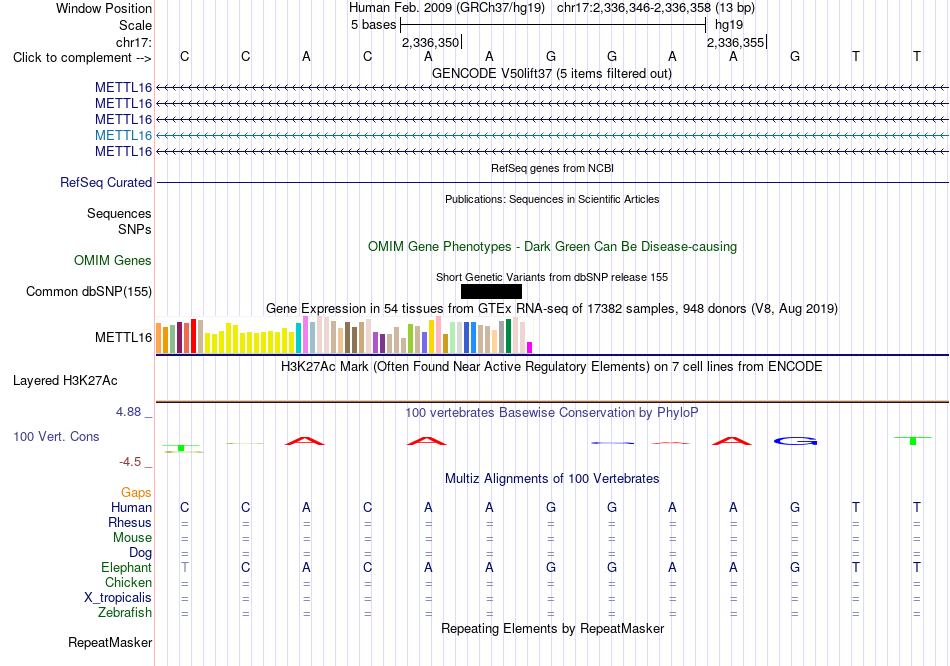Click the Human alignment row label
The height and width of the screenshot is (666, 950).
(x=131, y=508)
